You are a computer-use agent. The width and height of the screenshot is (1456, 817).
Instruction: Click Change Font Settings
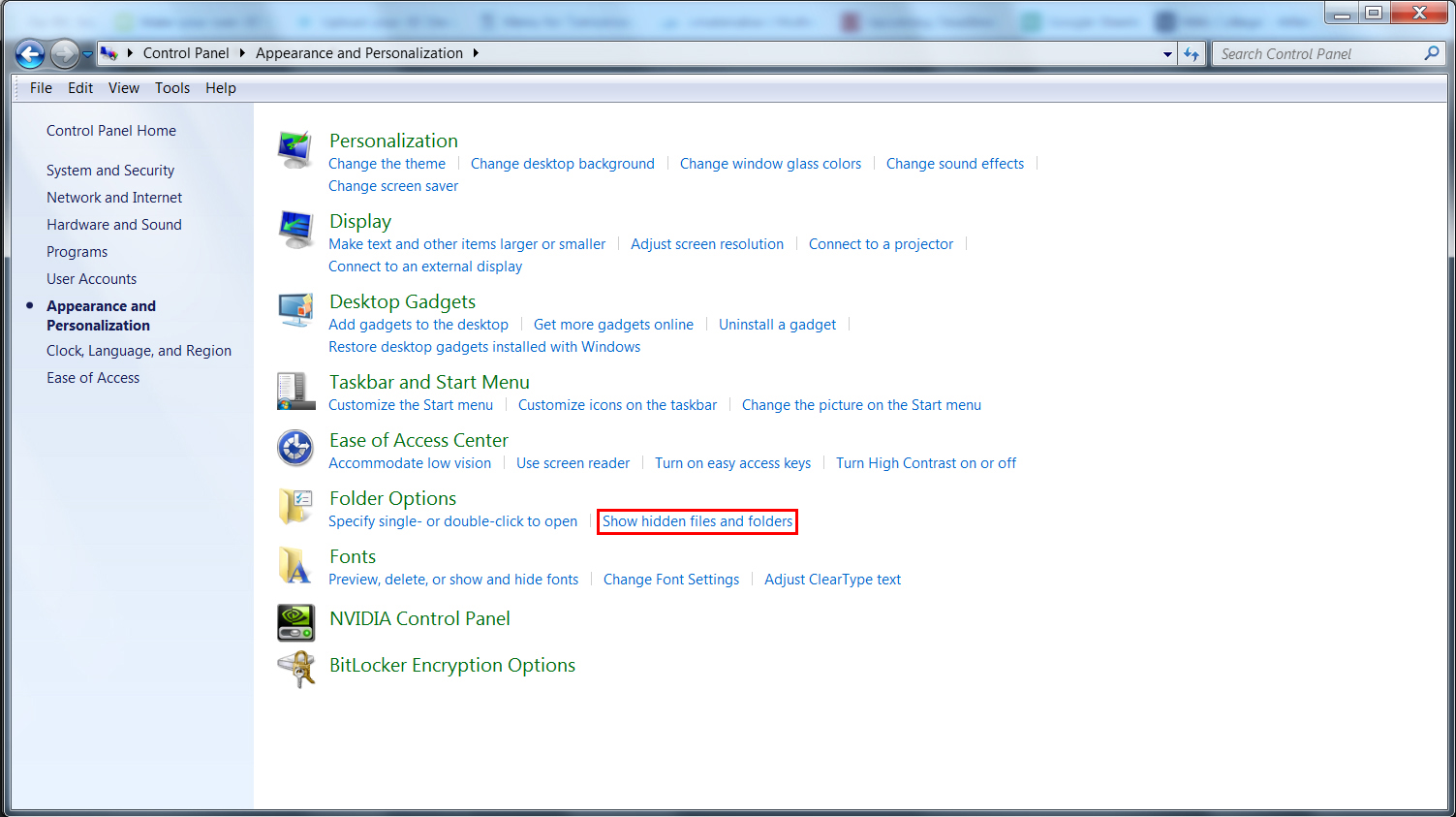[x=671, y=580]
